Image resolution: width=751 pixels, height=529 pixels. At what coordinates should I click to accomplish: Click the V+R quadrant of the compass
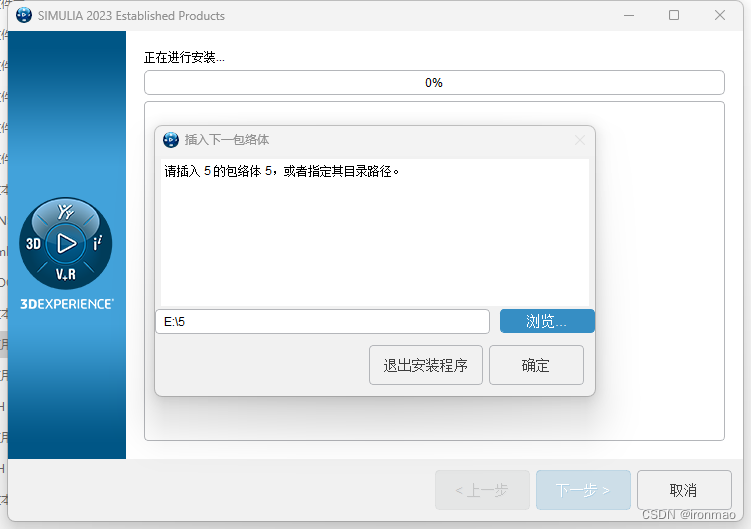[x=66, y=275]
